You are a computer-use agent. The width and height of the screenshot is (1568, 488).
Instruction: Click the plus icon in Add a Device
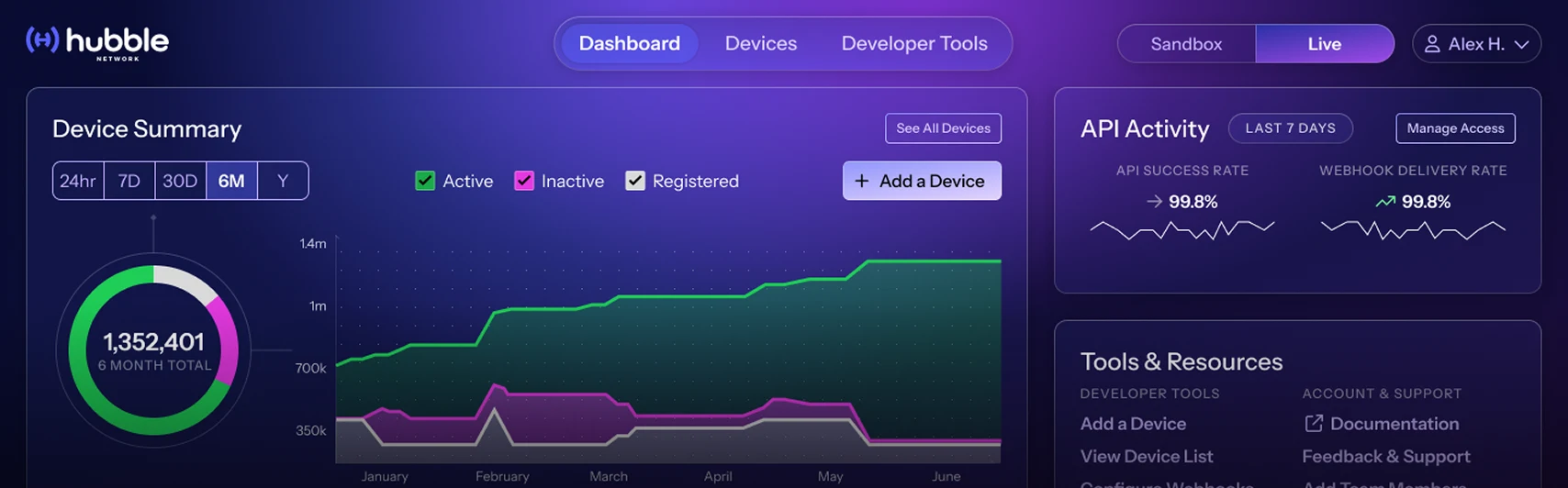point(861,181)
